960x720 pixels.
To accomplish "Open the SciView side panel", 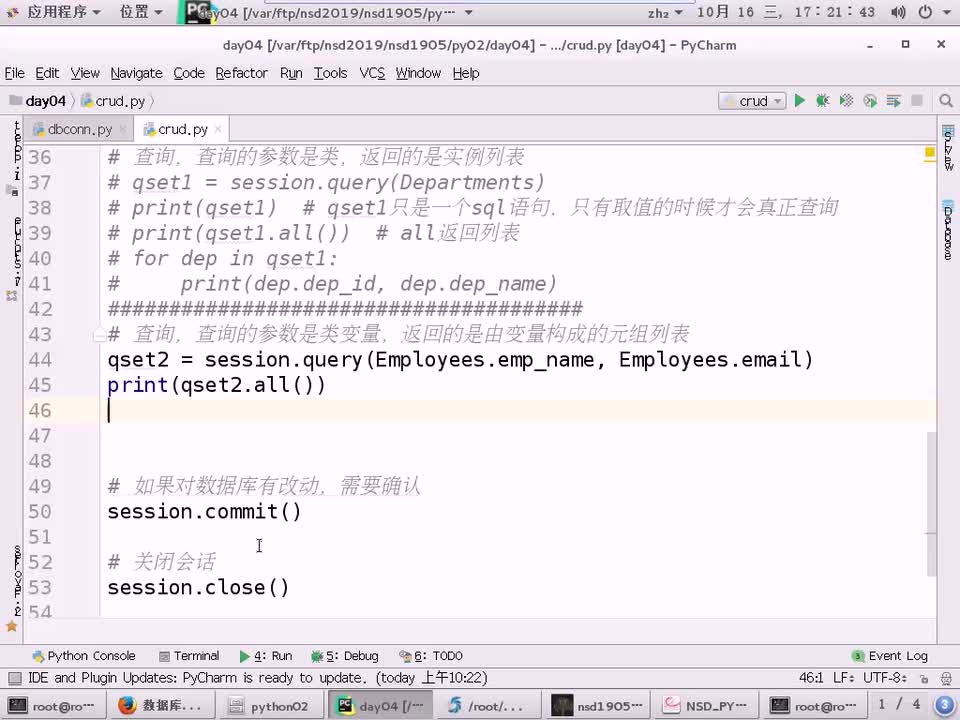I will pyautogui.click(x=948, y=148).
